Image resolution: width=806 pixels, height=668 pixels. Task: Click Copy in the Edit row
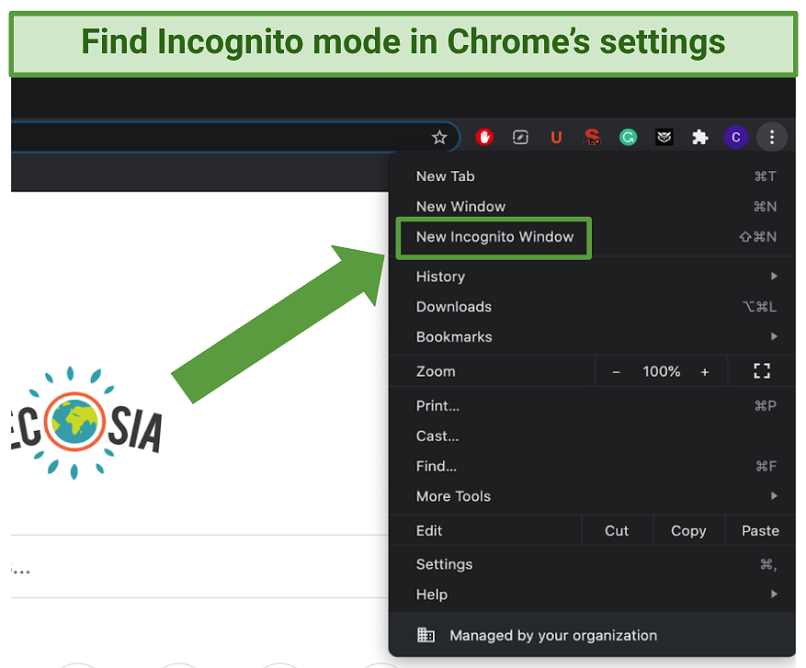tap(689, 531)
